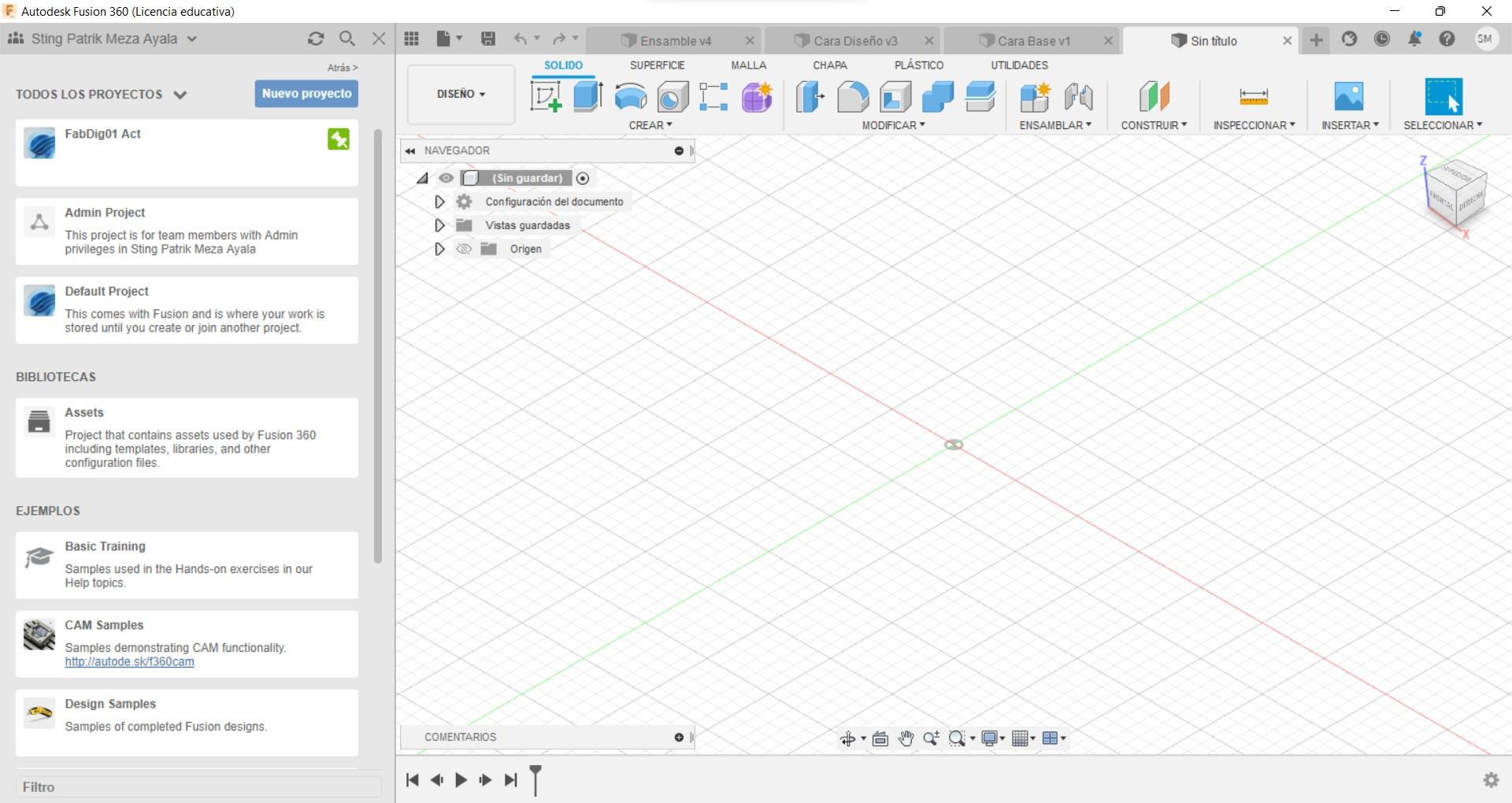
Task: Click the Nuevo proyecto button
Action: click(306, 93)
